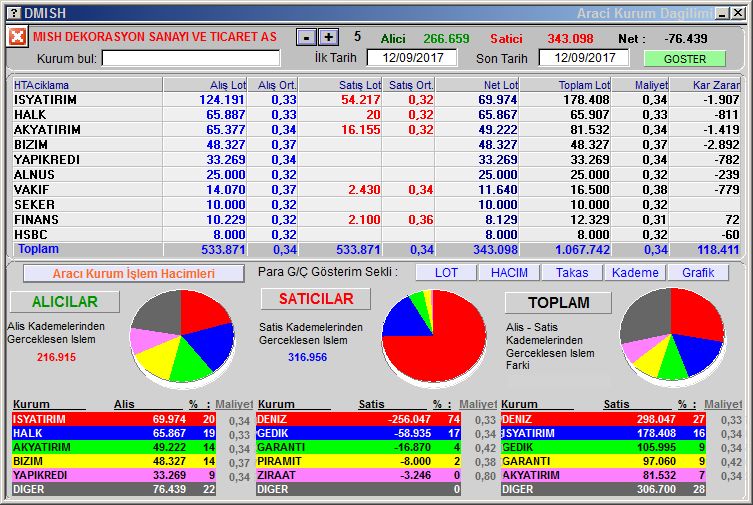Open the Grafik view

point(698,273)
